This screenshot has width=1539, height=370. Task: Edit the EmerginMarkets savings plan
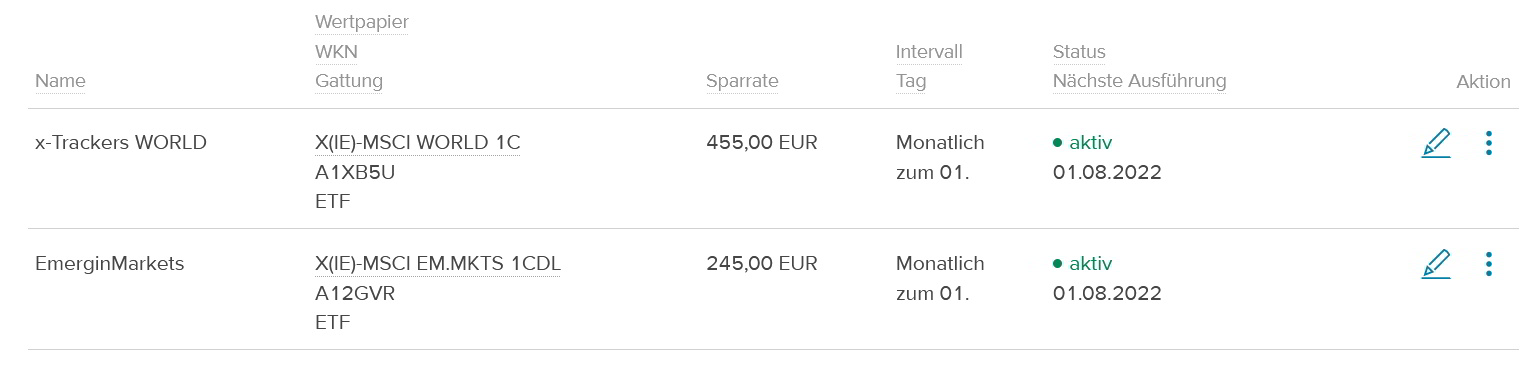(1435, 265)
